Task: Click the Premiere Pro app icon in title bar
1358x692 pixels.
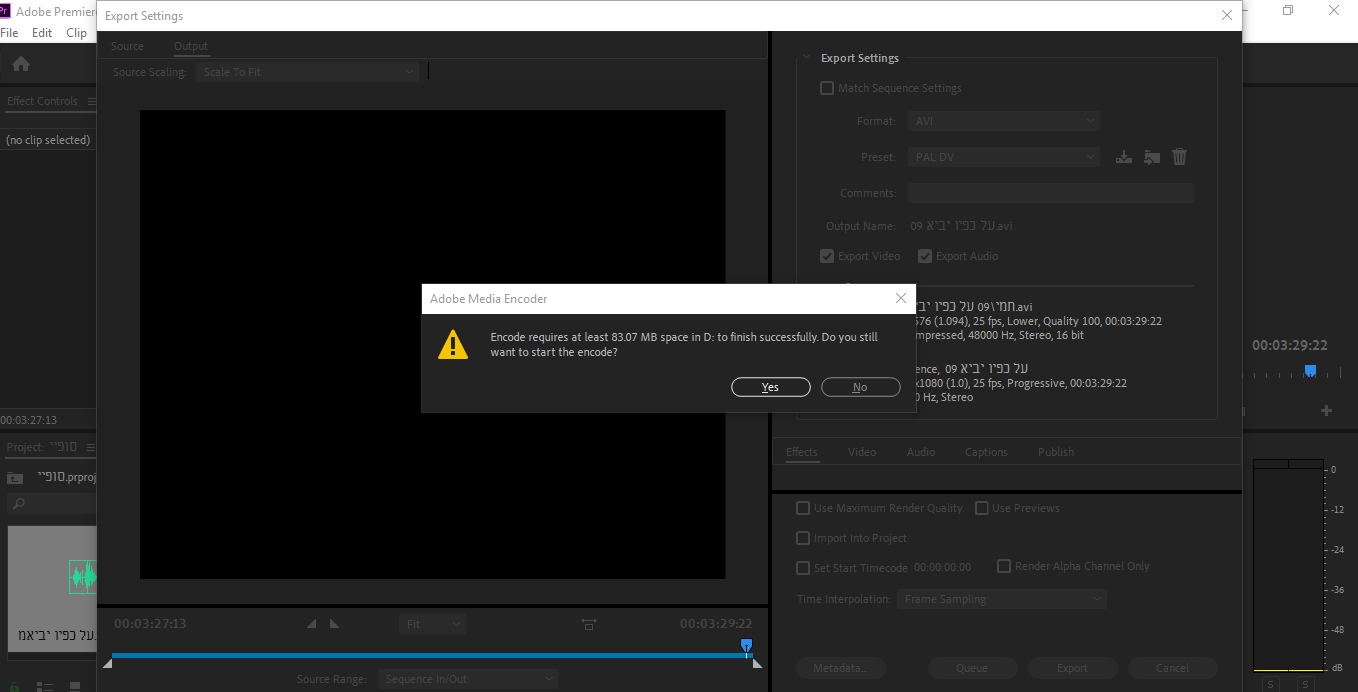Action: 6,11
